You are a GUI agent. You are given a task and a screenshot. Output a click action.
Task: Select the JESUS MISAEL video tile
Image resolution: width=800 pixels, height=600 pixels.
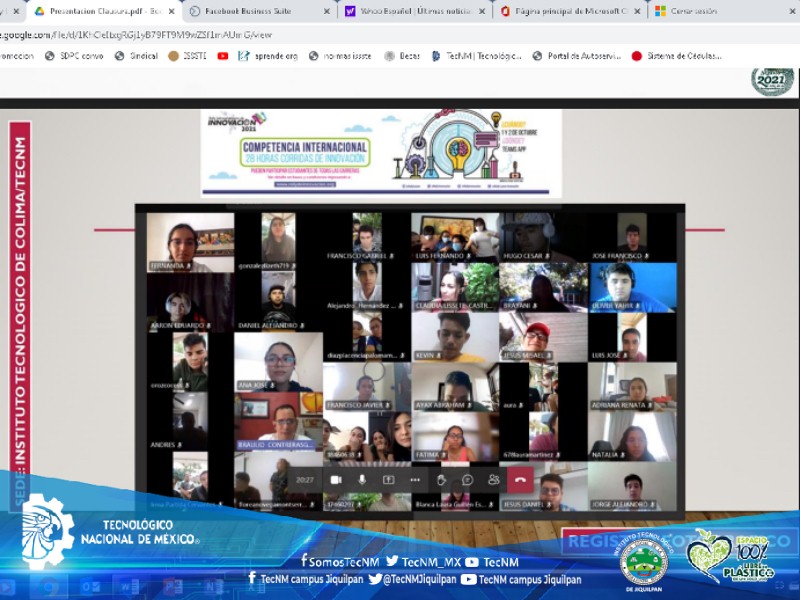click(x=543, y=337)
